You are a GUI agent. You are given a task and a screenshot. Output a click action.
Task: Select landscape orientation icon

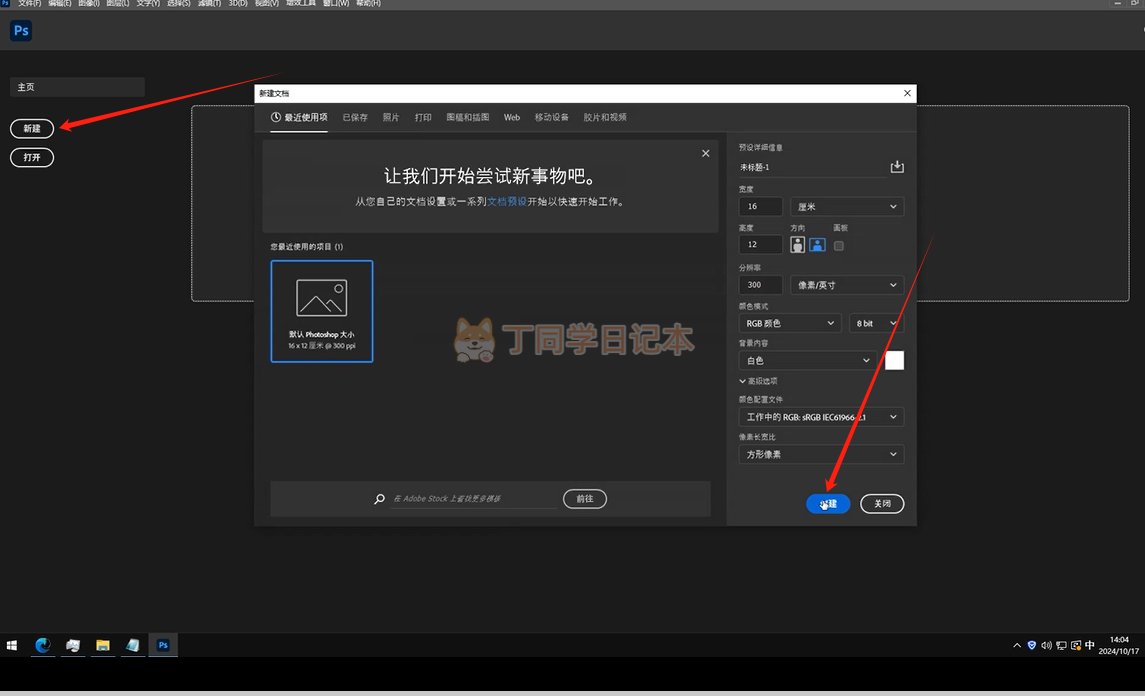coord(817,245)
